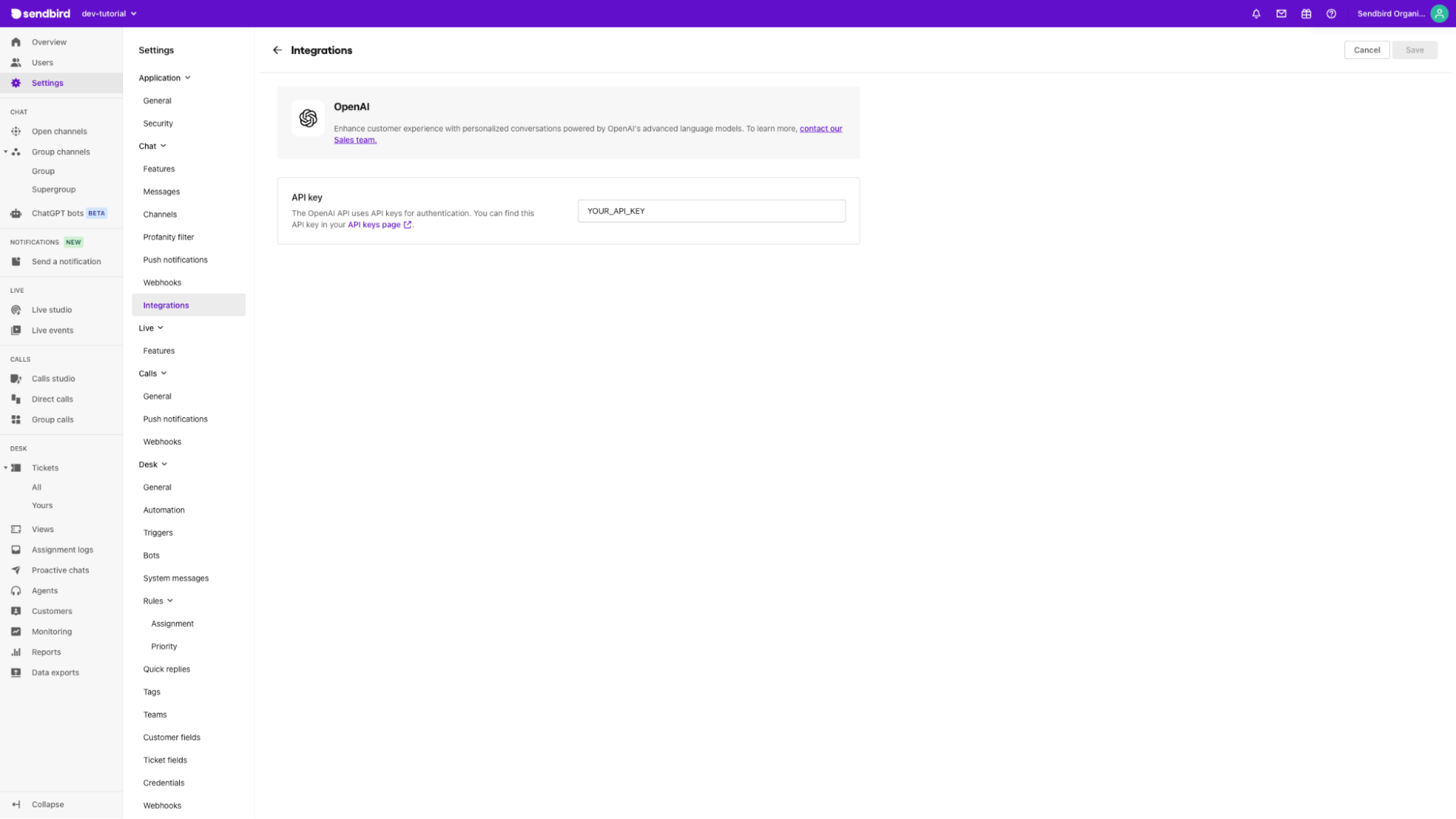This screenshot has width=1456, height=819.
Task: Click the gift box icon in header
Action: click(x=1306, y=13)
